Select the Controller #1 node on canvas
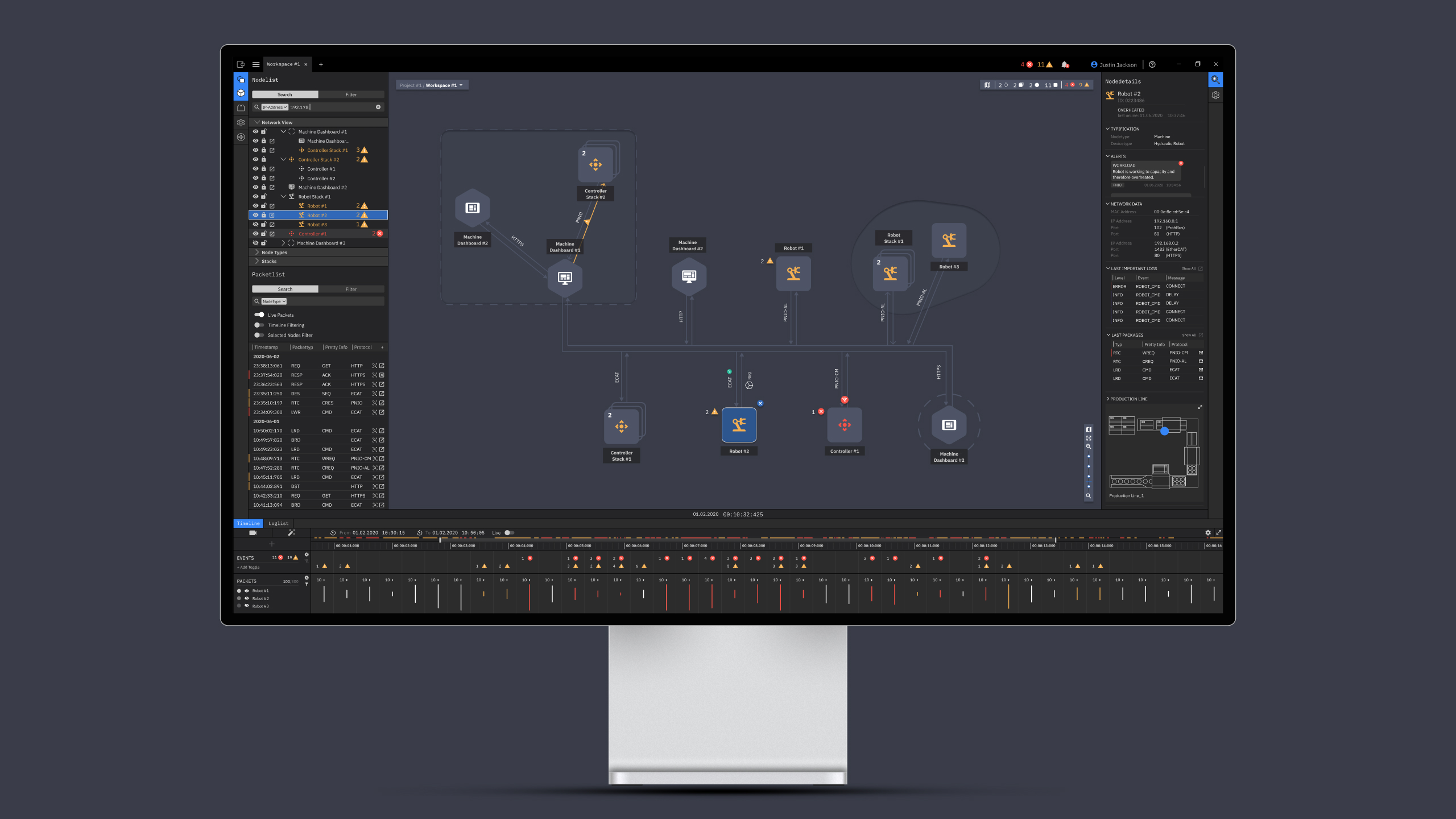 point(845,425)
